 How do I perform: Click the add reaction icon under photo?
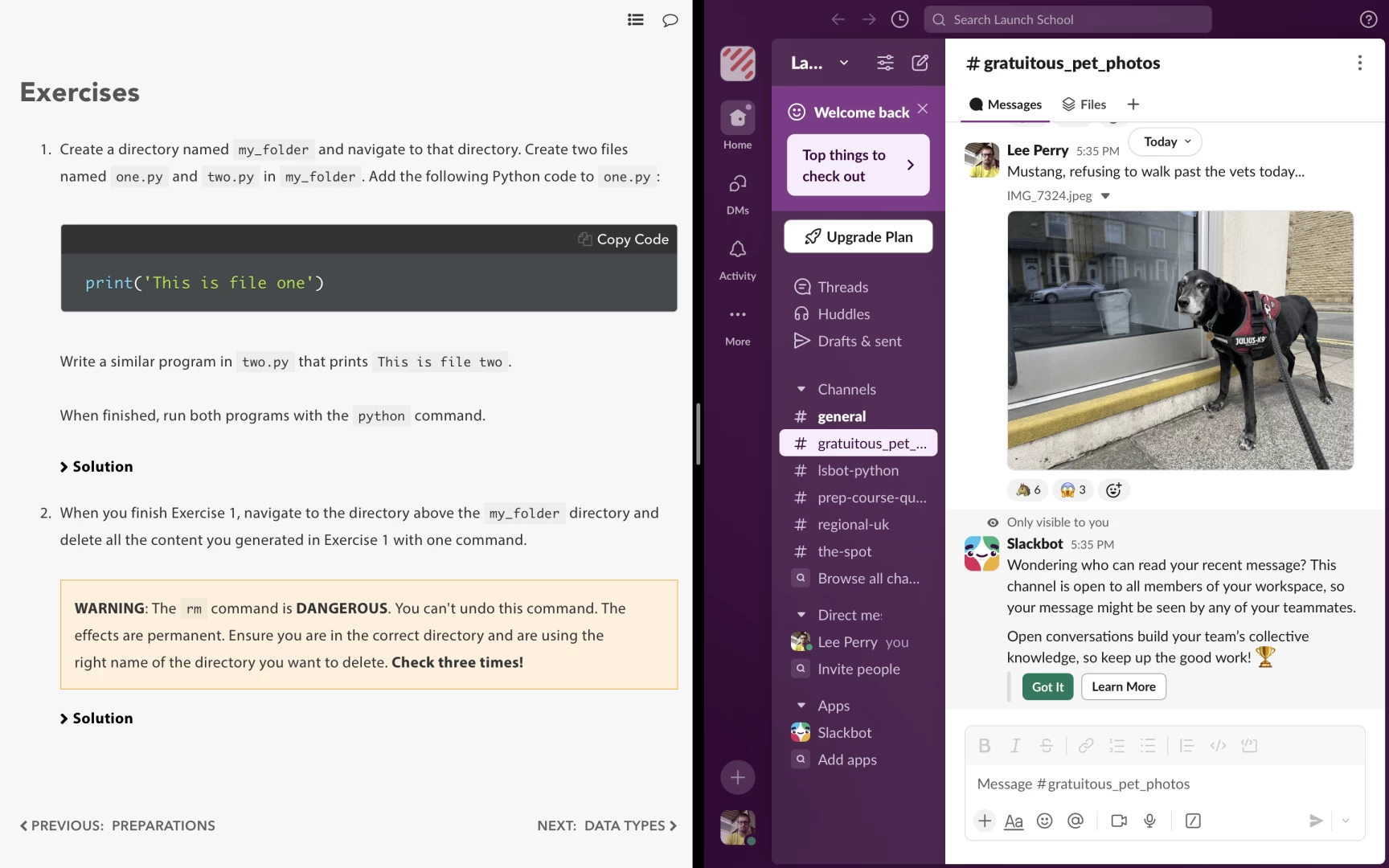(1113, 489)
